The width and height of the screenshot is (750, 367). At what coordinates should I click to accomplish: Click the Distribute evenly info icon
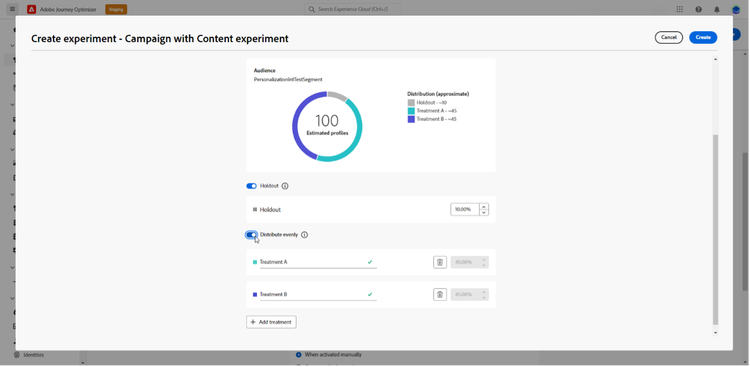coord(305,235)
